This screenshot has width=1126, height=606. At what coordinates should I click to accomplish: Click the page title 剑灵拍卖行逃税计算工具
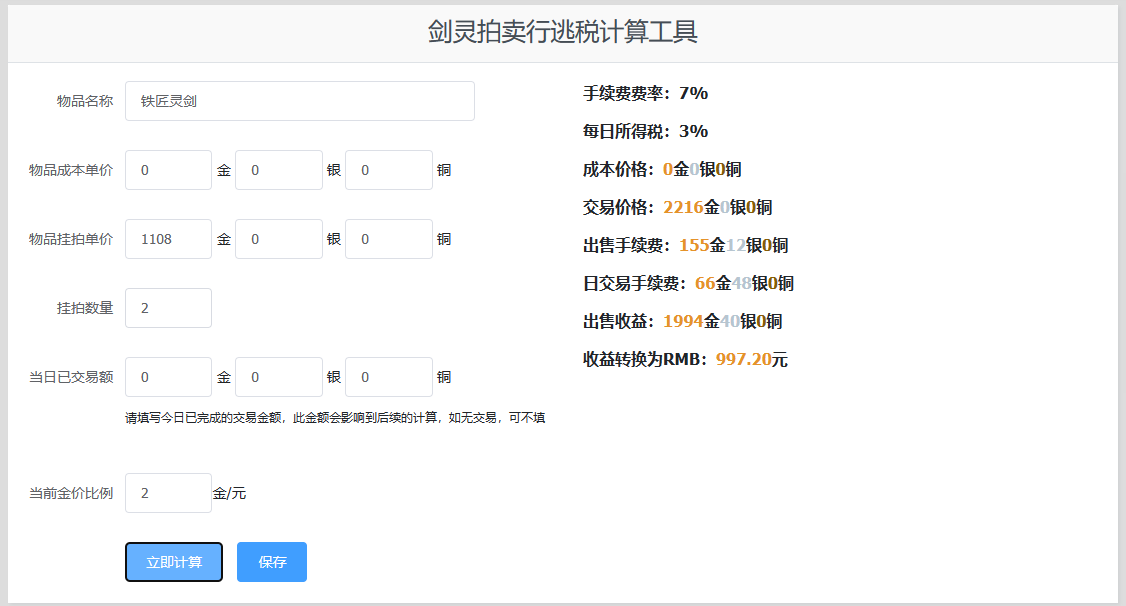click(x=562, y=32)
